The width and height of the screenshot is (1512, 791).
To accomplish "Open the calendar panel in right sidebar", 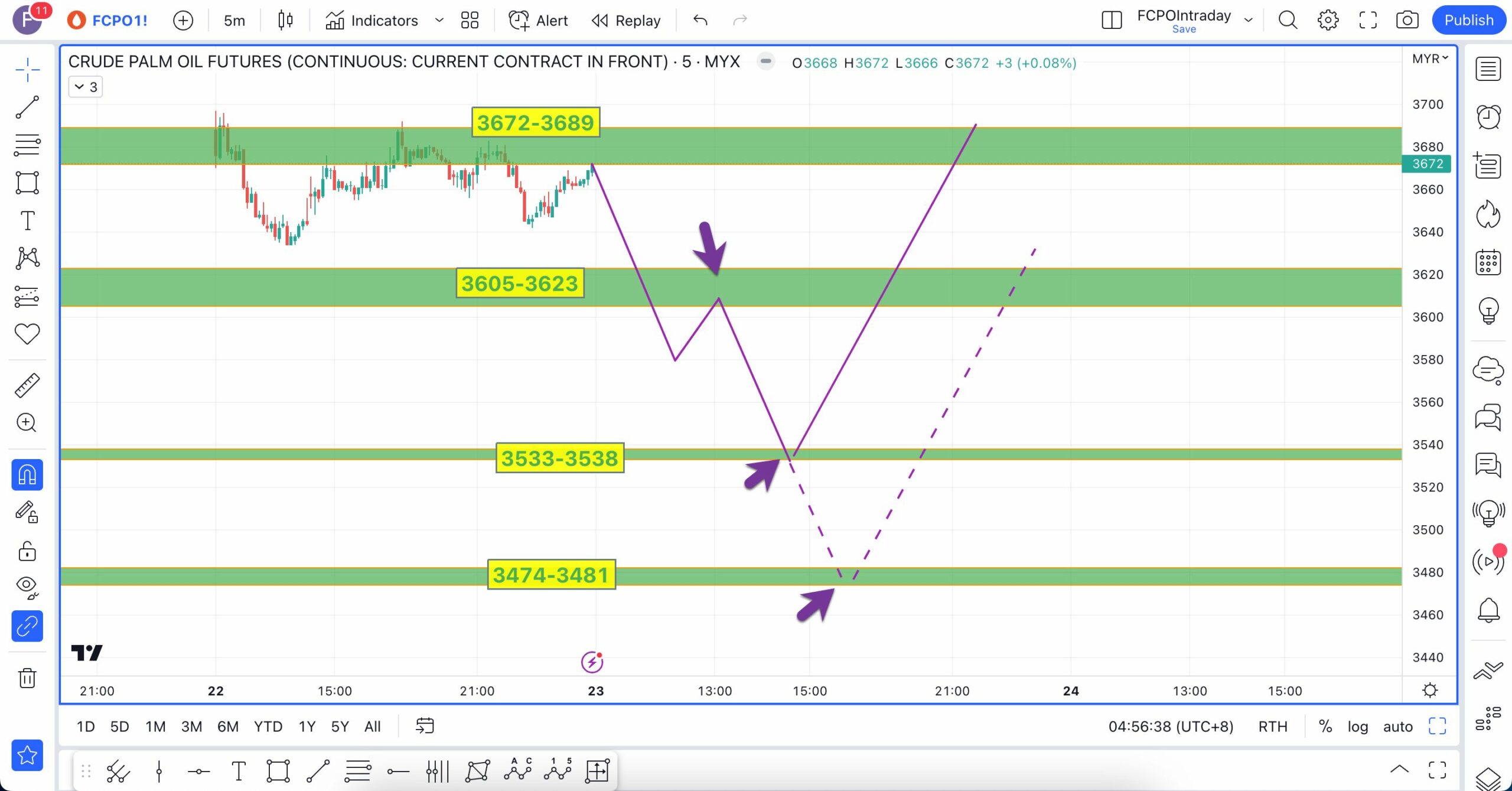I will click(x=1488, y=262).
